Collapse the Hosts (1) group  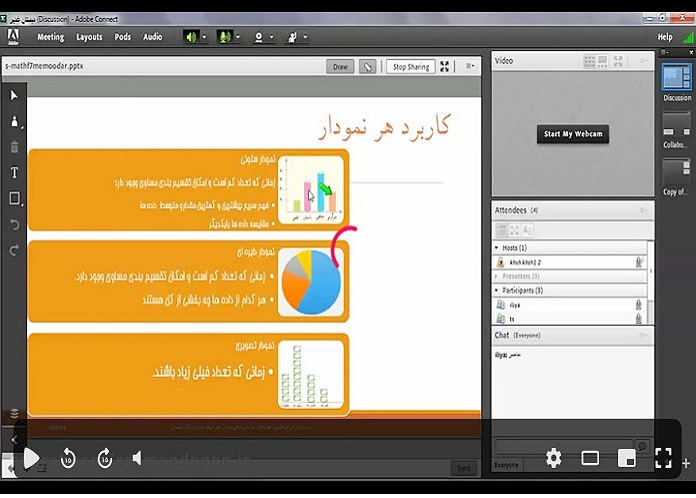(496, 248)
